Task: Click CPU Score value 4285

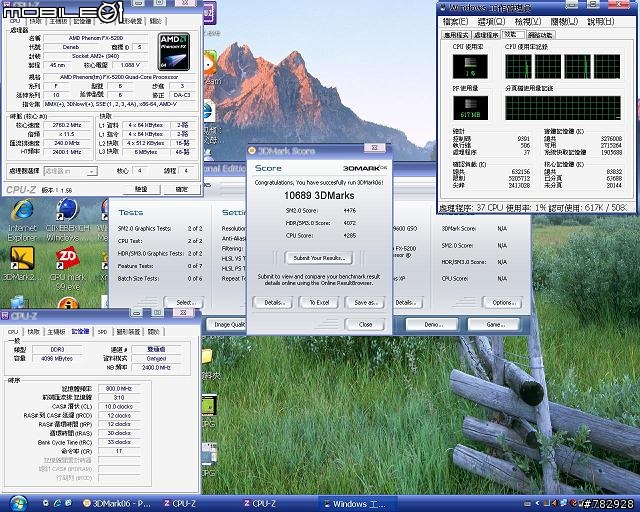Action: coord(349,236)
